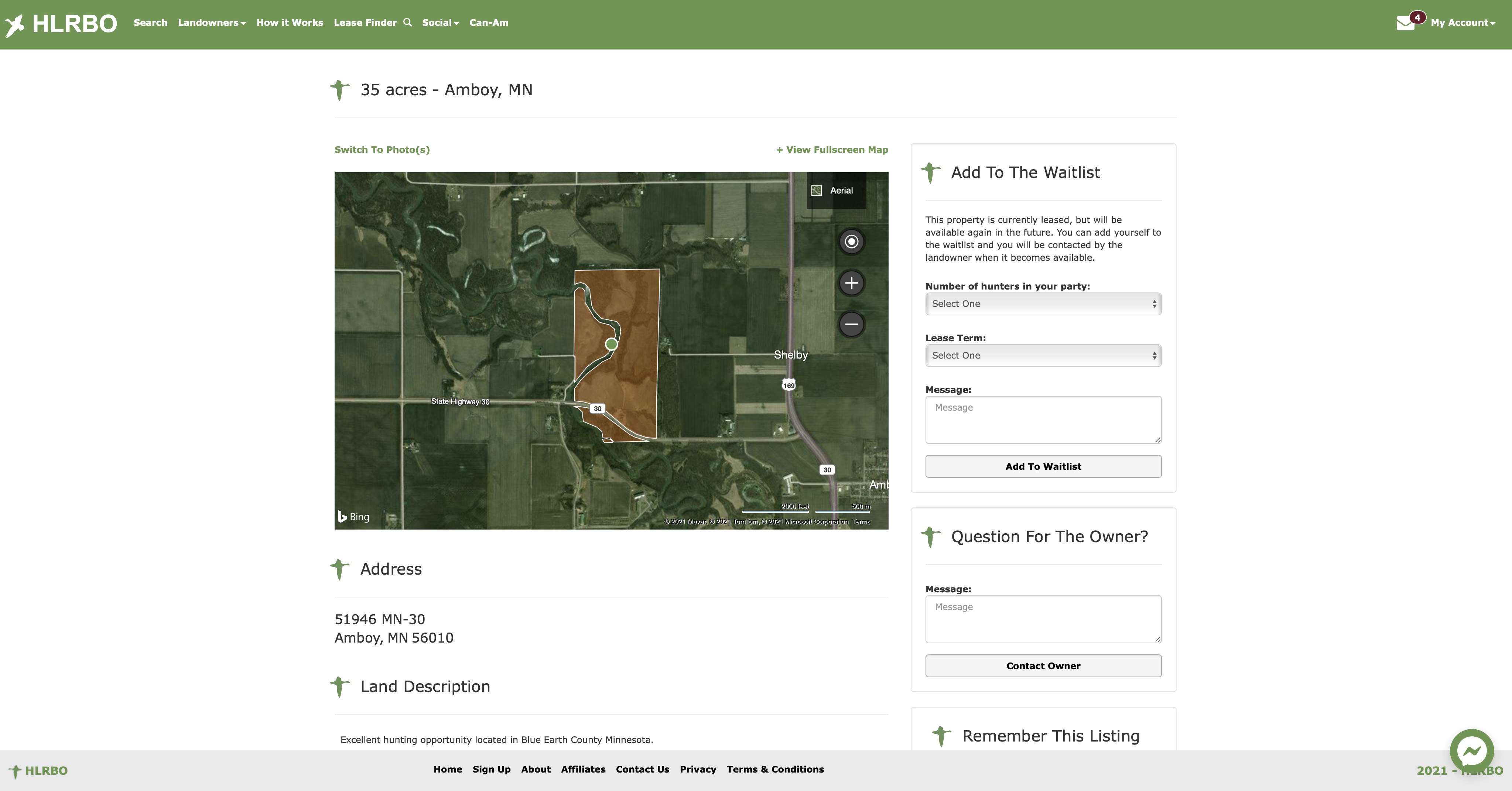The image size is (1512, 791).
Task: Open the Aerial map type selector
Action: click(x=836, y=190)
